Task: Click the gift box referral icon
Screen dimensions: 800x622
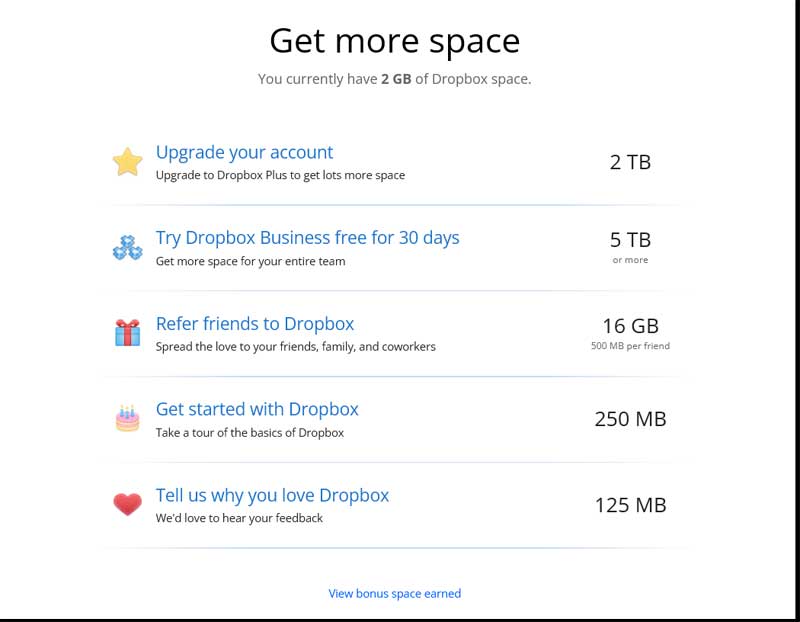Action: [128, 333]
